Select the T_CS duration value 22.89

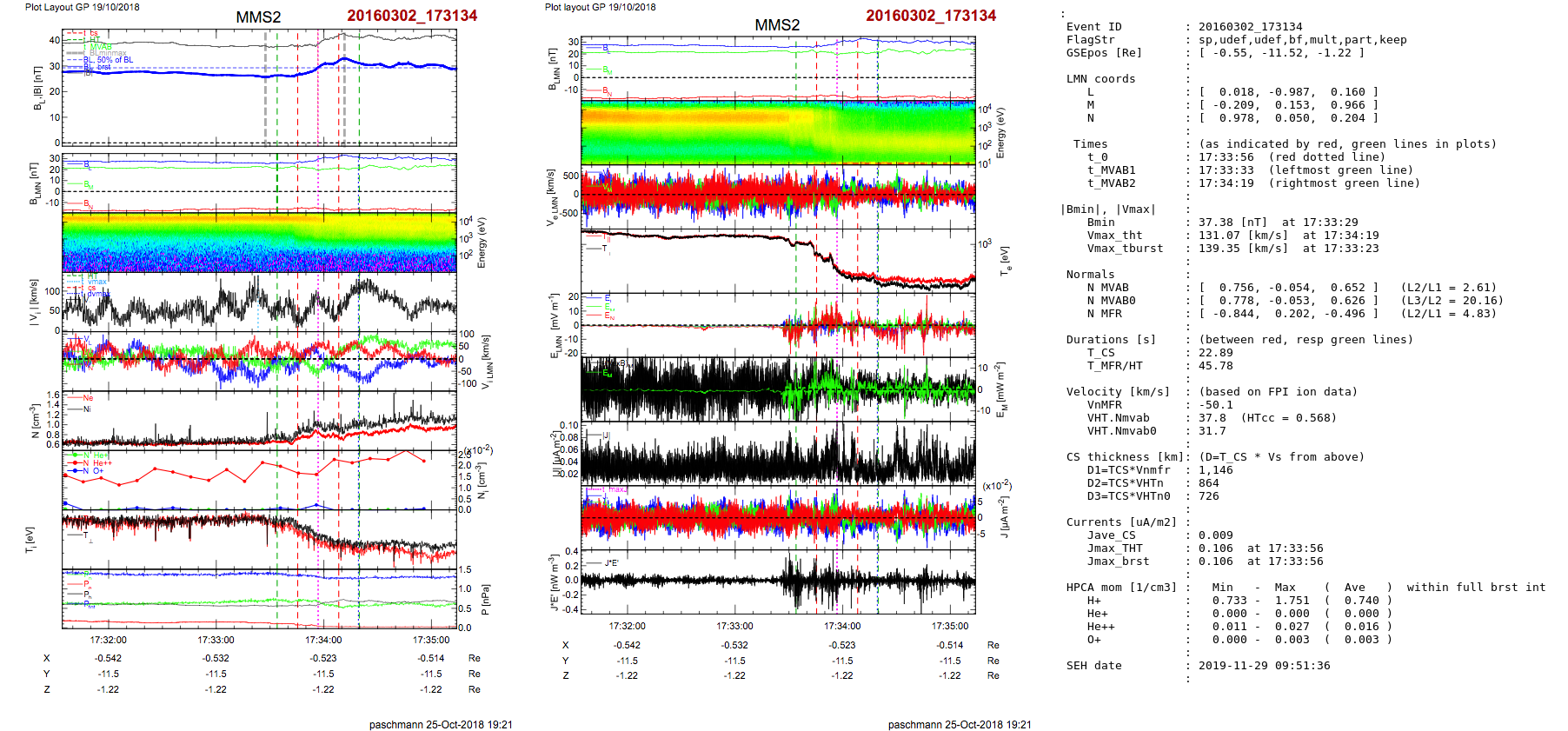pyautogui.click(x=1215, y=353)
